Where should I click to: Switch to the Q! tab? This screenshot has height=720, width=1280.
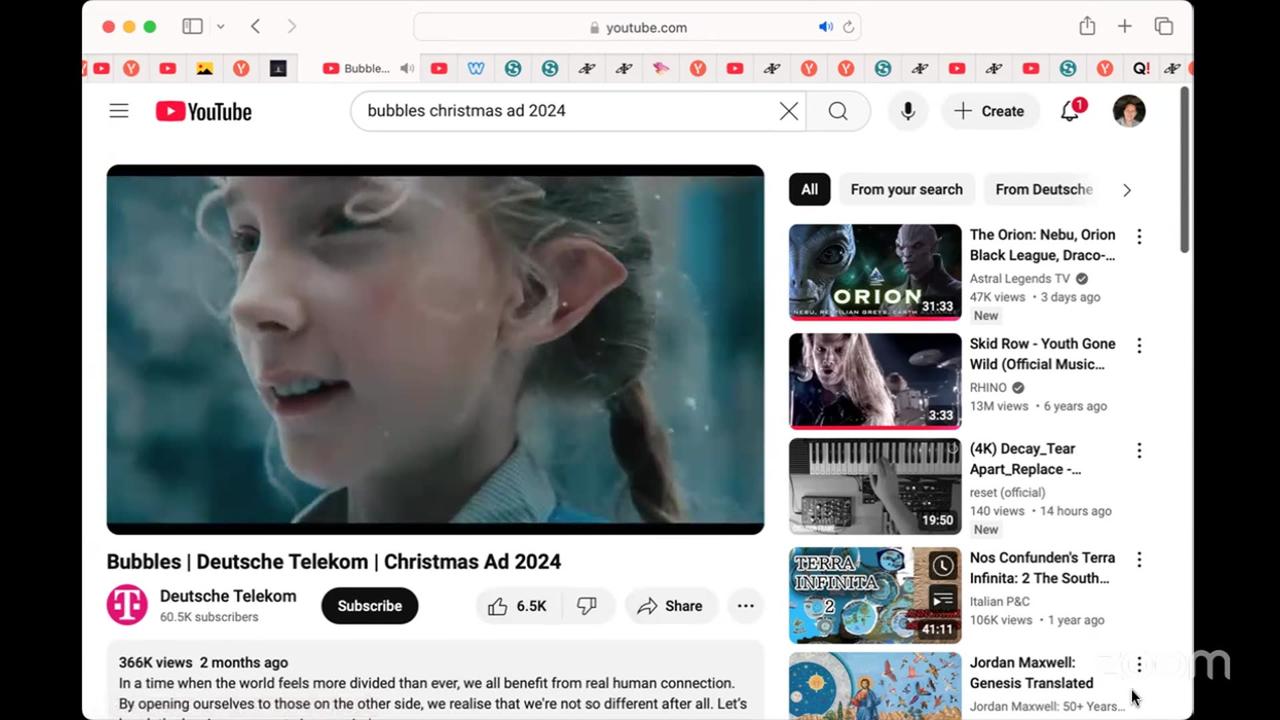tap(1141, 69)
